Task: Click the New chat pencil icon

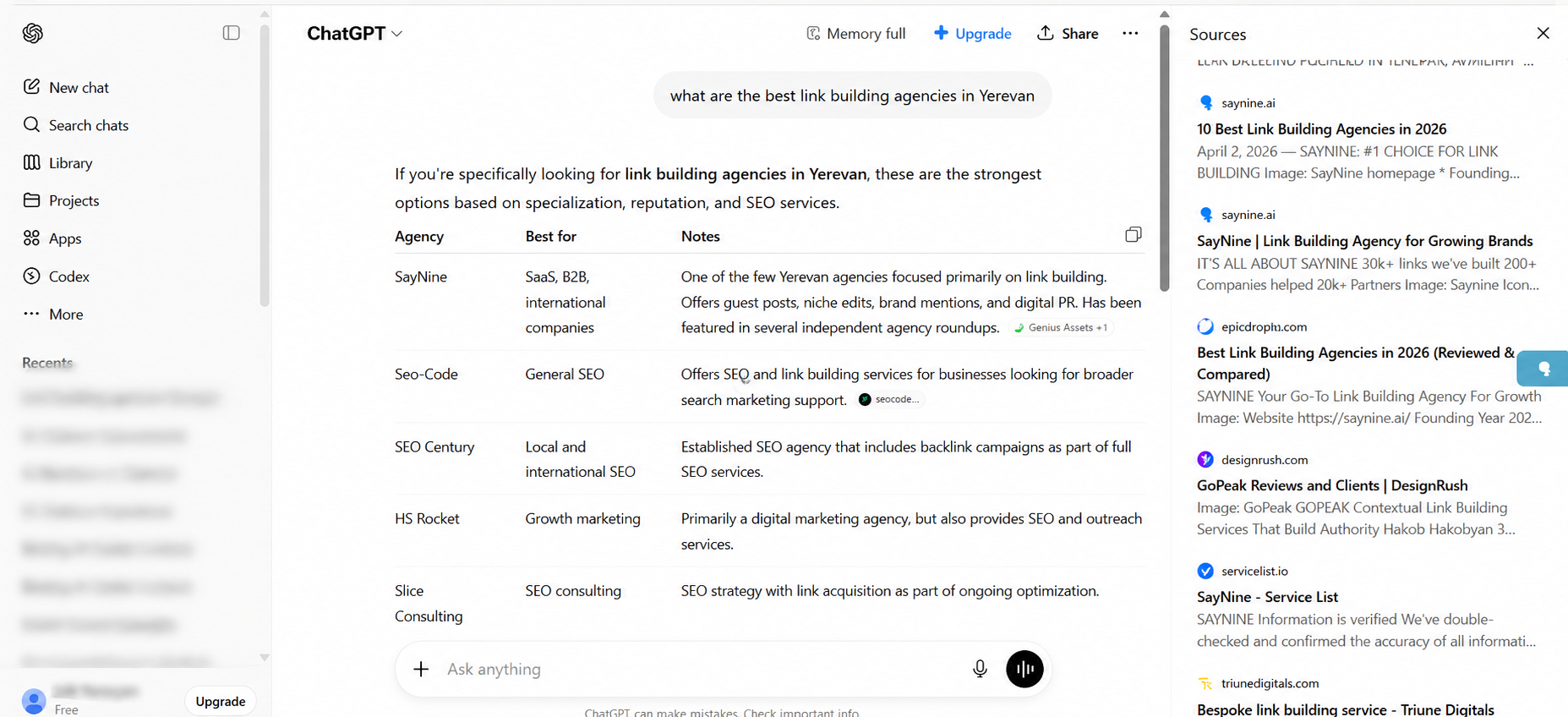Action: point(31,86)
